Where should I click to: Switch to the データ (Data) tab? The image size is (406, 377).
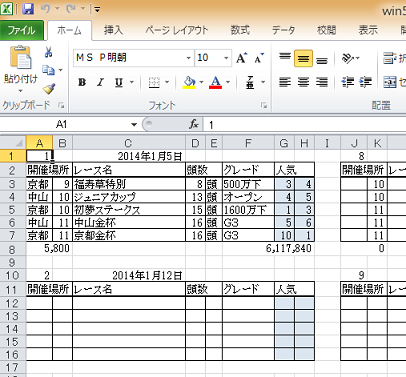(x=283, y=30)
